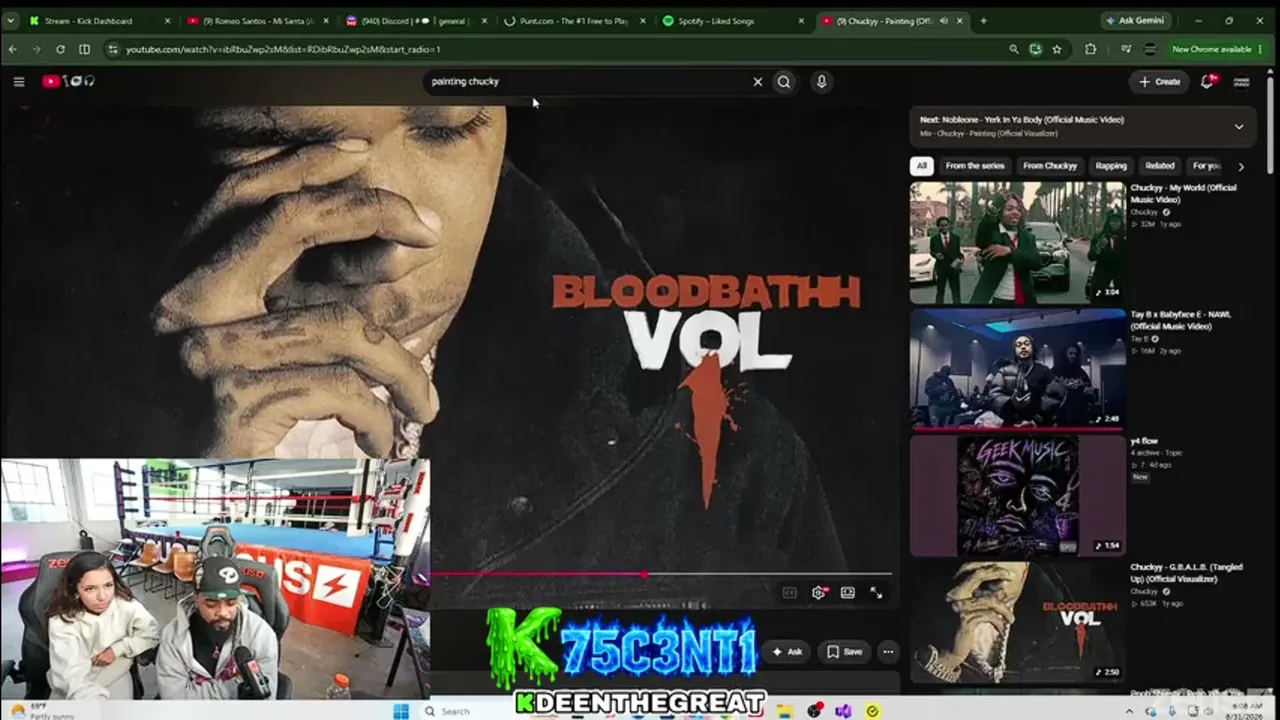Open Chuckyy - G.B.A.L.B. (Tangled Up) title

[x=1187, y=573]
